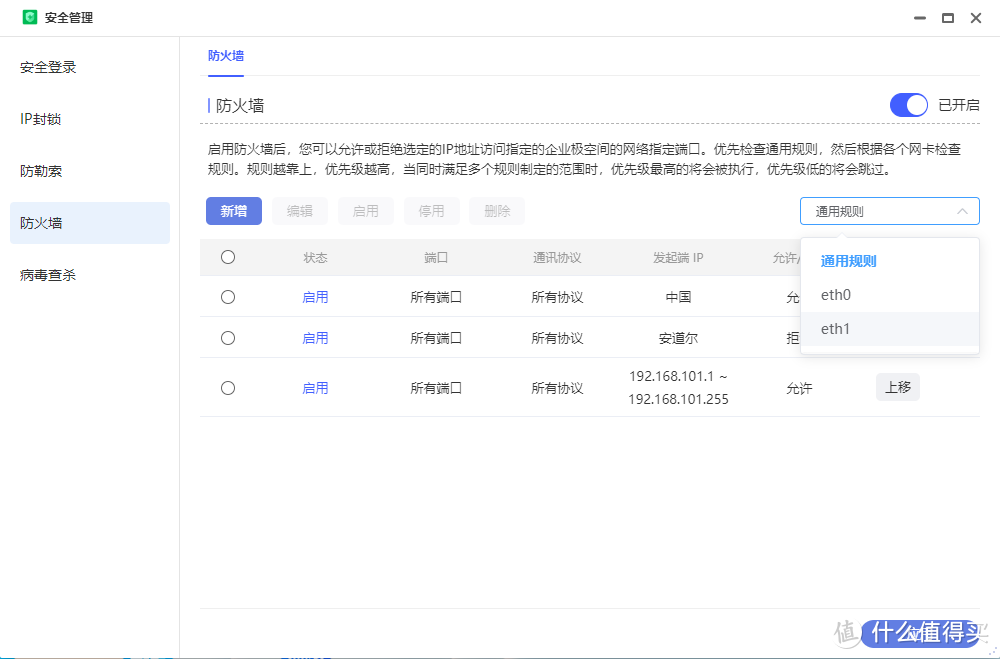
Task: Click 上移 to move the rule up
Action: click(x=897, y=387)
